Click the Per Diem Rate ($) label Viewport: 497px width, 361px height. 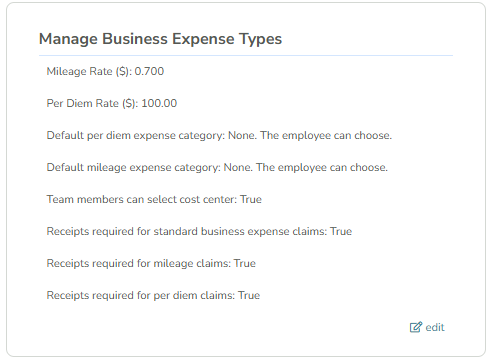[92, 103]
